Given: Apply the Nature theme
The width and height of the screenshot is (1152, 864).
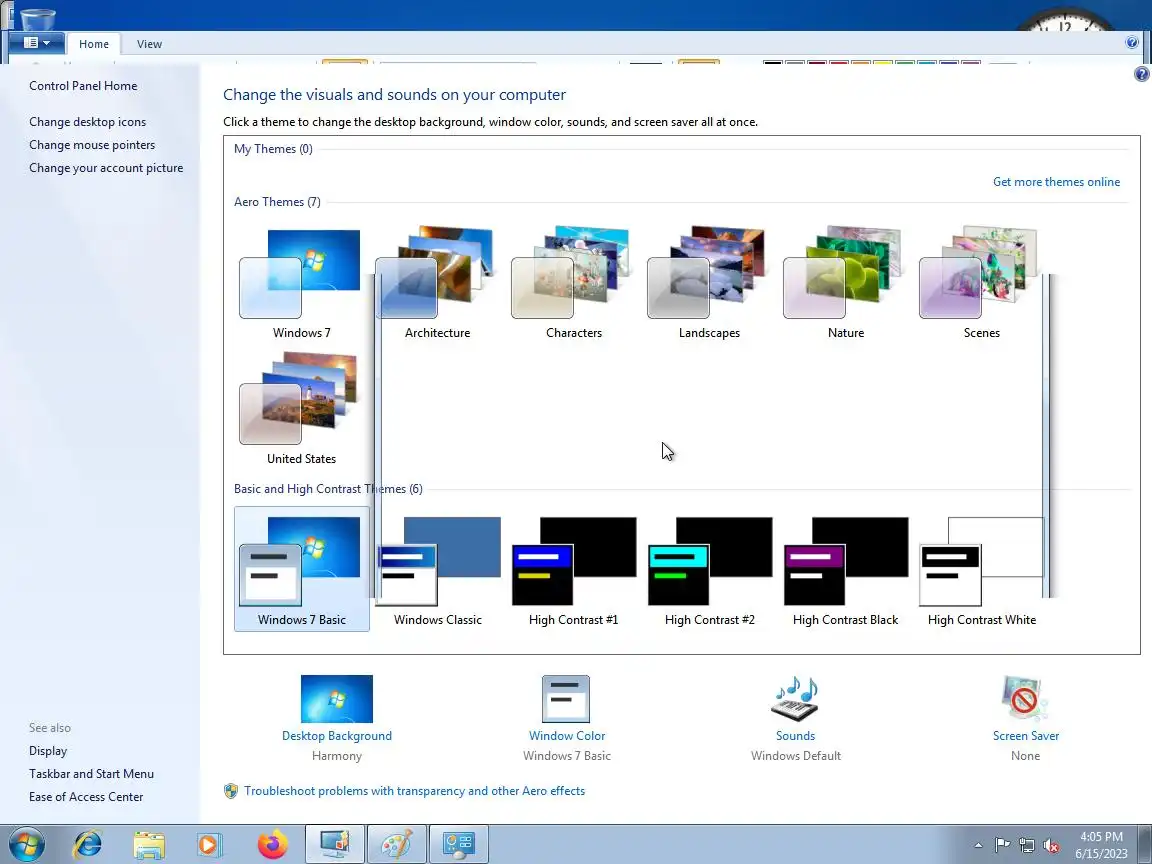Looking at the screenshot, I should (x=845, y=283).
